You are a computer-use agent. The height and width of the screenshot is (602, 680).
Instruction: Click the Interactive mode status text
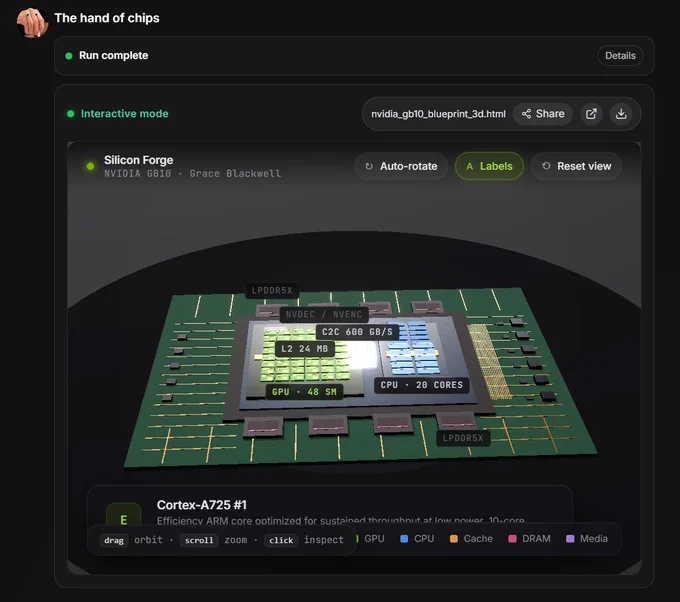click(x=124, y=114)
